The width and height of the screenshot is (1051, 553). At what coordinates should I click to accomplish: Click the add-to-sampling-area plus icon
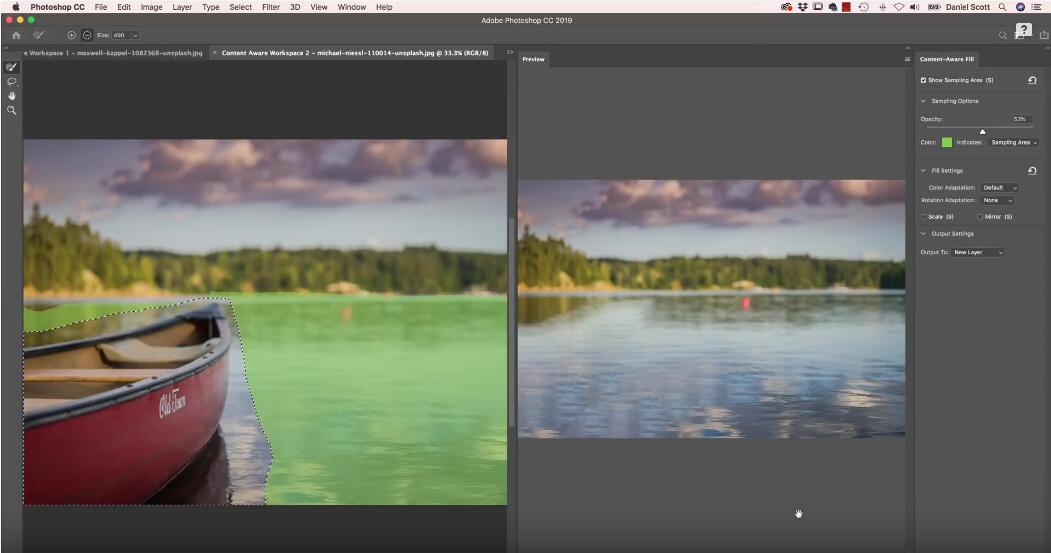click(71, 35)
